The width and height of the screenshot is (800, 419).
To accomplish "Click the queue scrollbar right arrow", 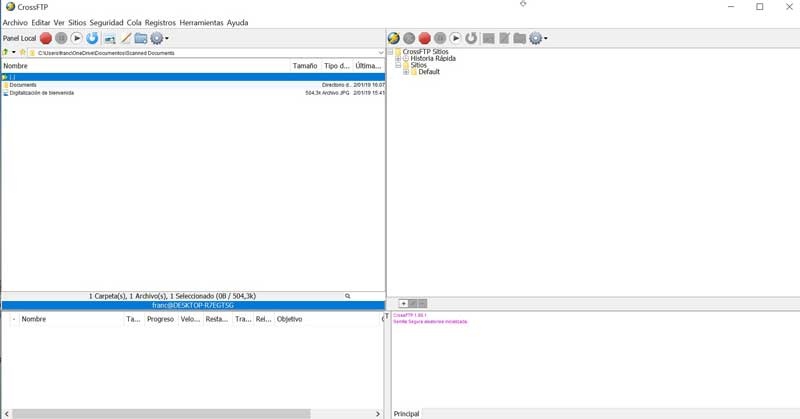I will 378,414.
